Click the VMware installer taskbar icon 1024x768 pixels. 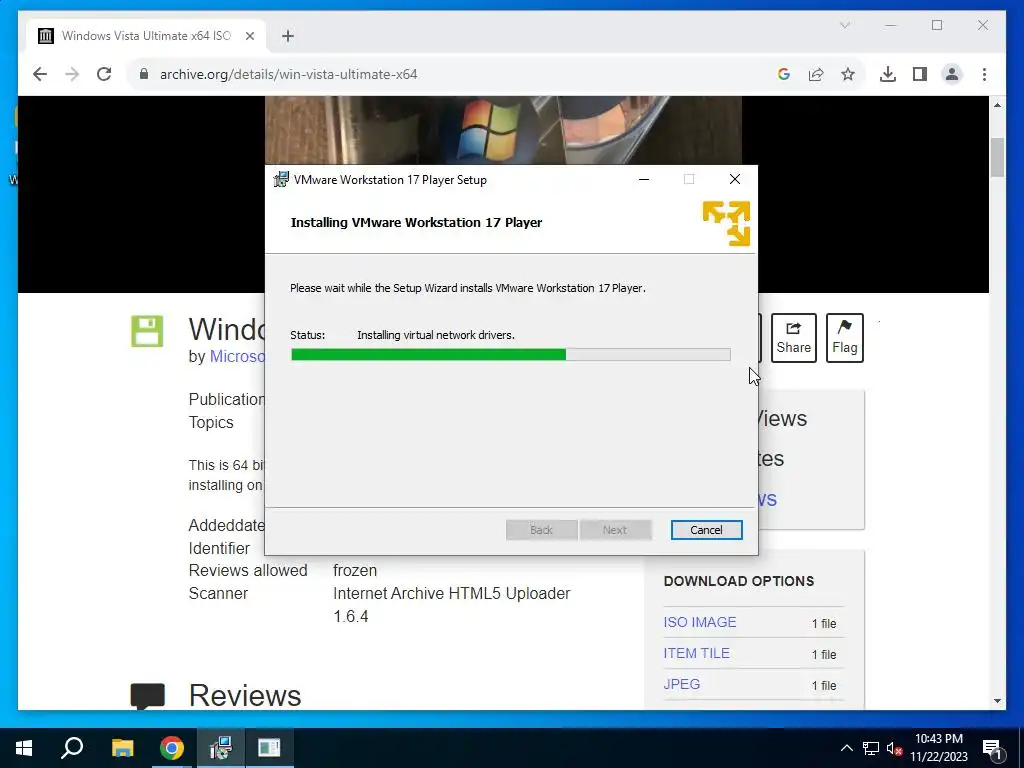[221, 748]
